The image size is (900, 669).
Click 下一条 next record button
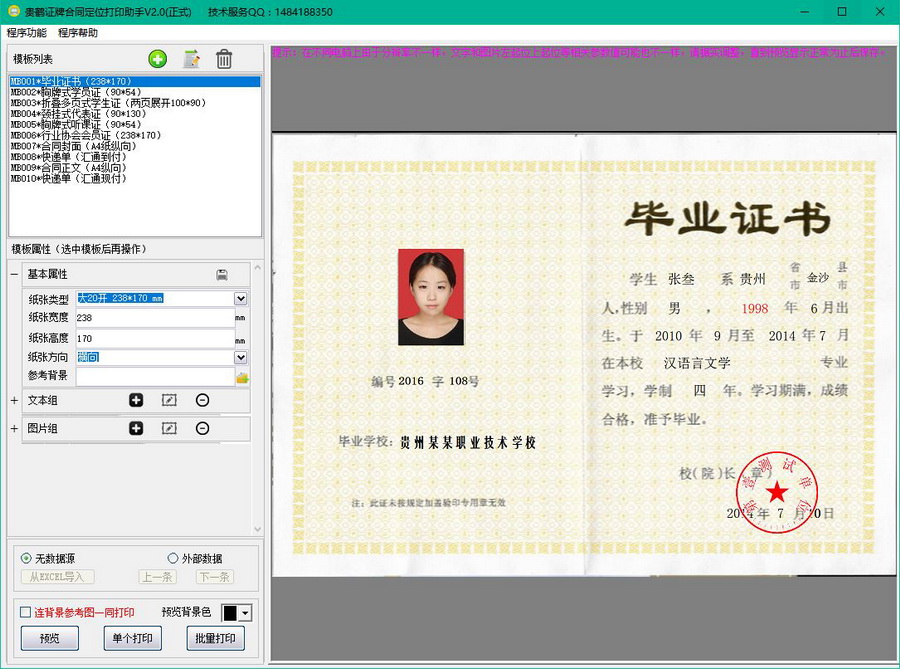[x=215, y=577]
